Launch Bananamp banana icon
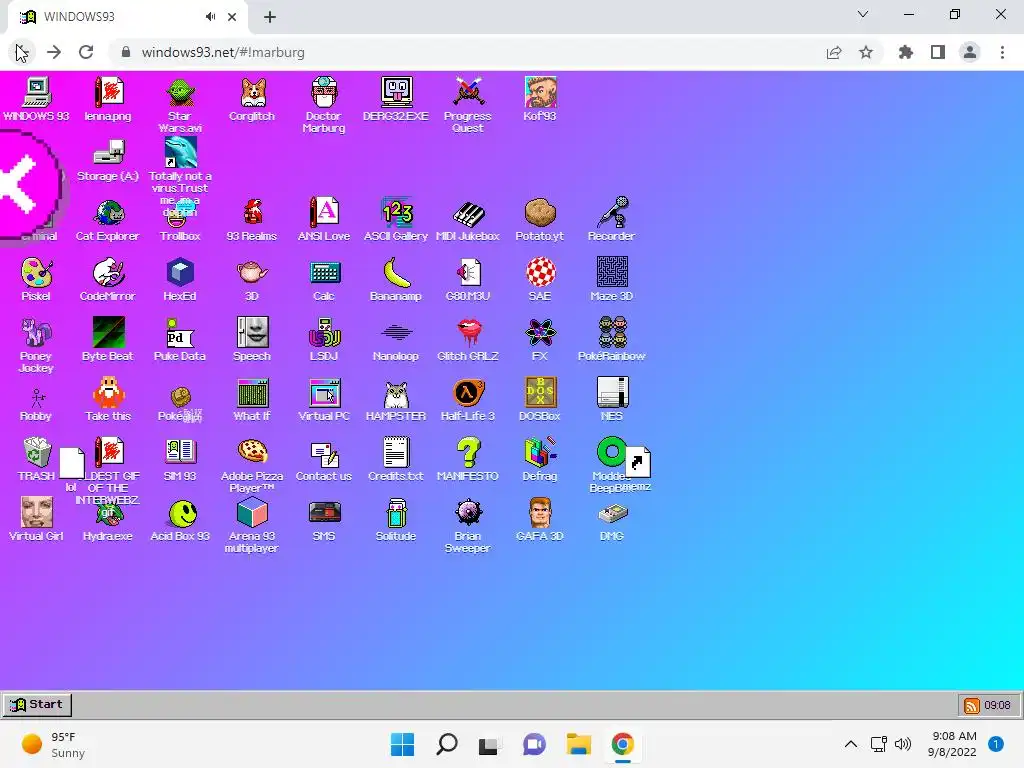 (396, 273)
